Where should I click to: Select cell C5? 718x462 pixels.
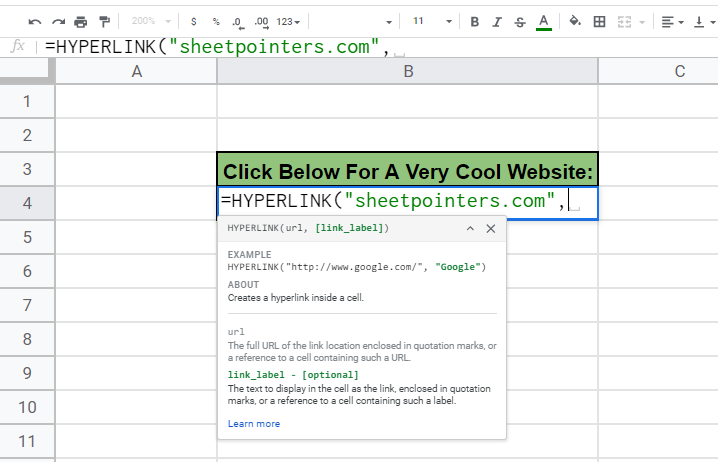(658, 237)
